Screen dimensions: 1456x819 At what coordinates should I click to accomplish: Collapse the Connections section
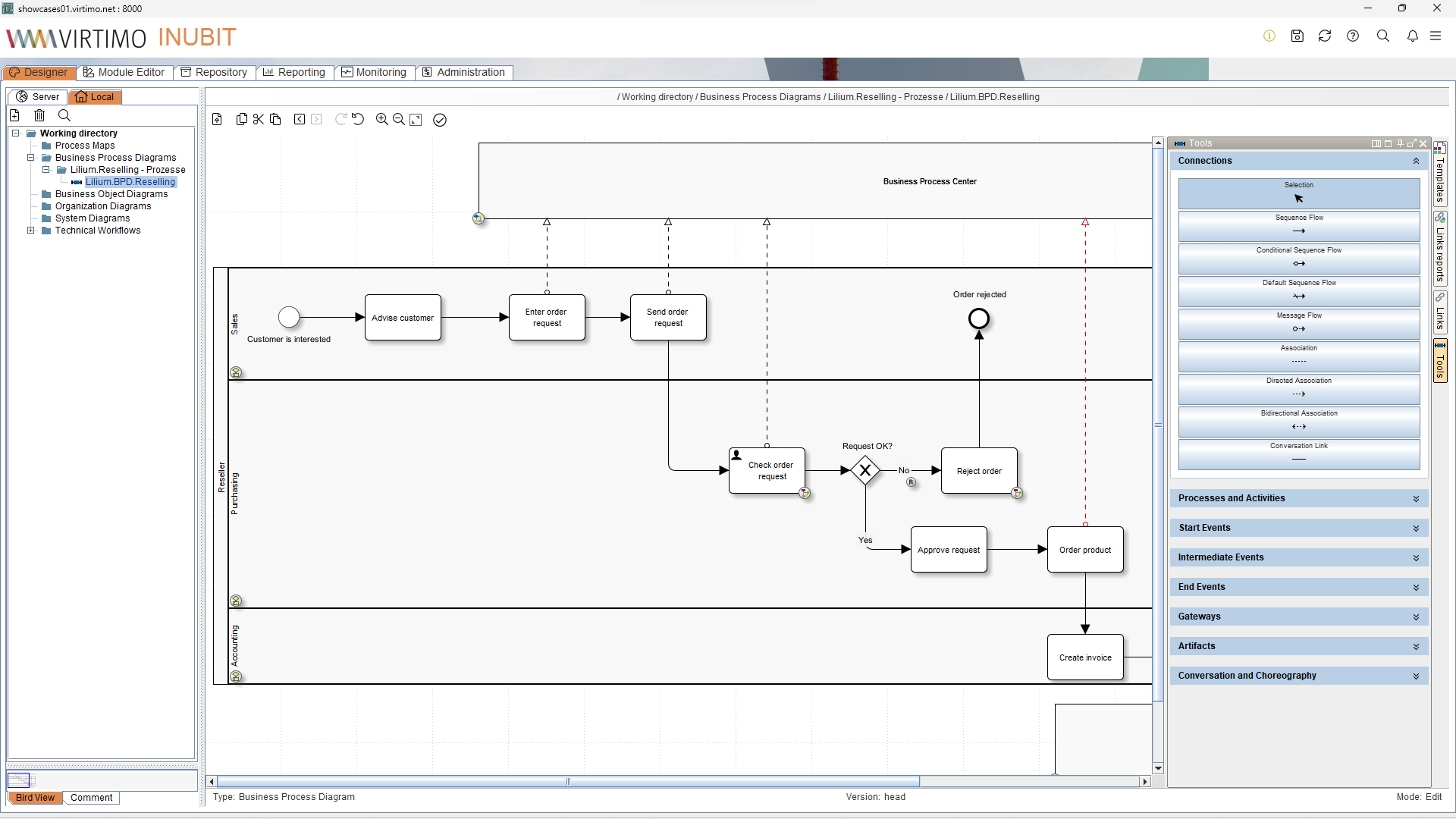(1415, 161)
